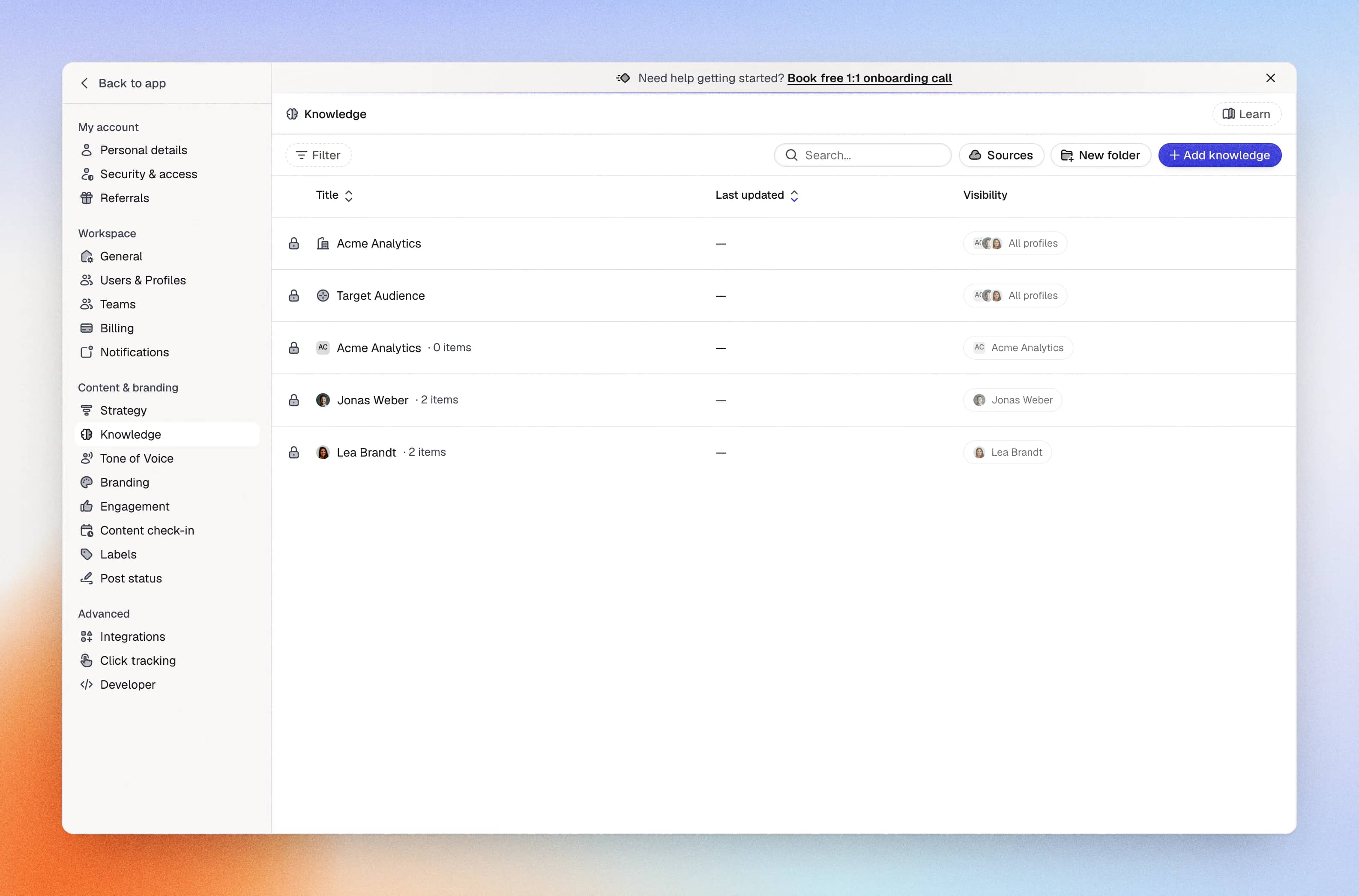Open the Lea Brandt visibility chip

point(1008,452)
